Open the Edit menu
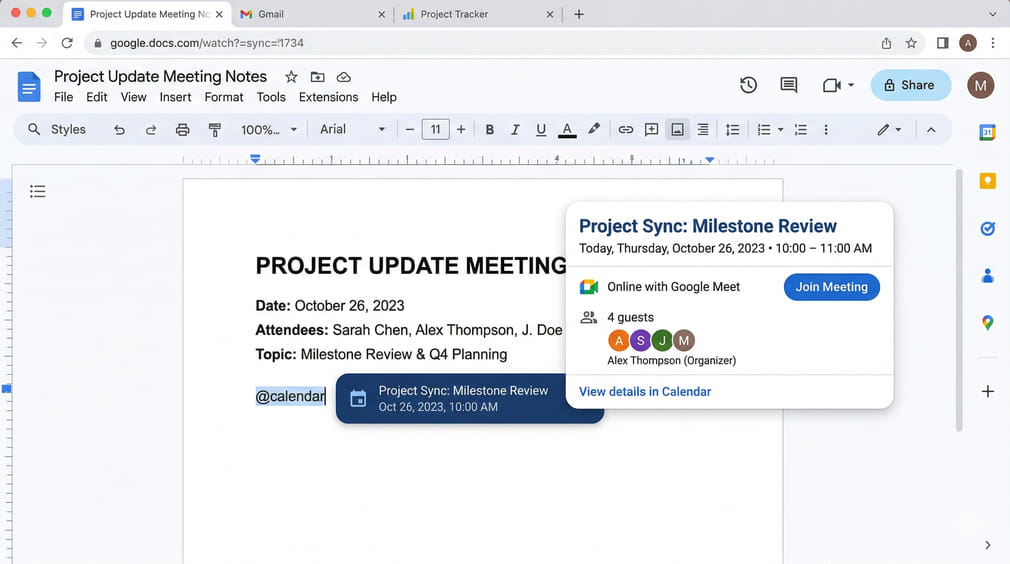1010x564 pixels. click(x=97, y=97)
